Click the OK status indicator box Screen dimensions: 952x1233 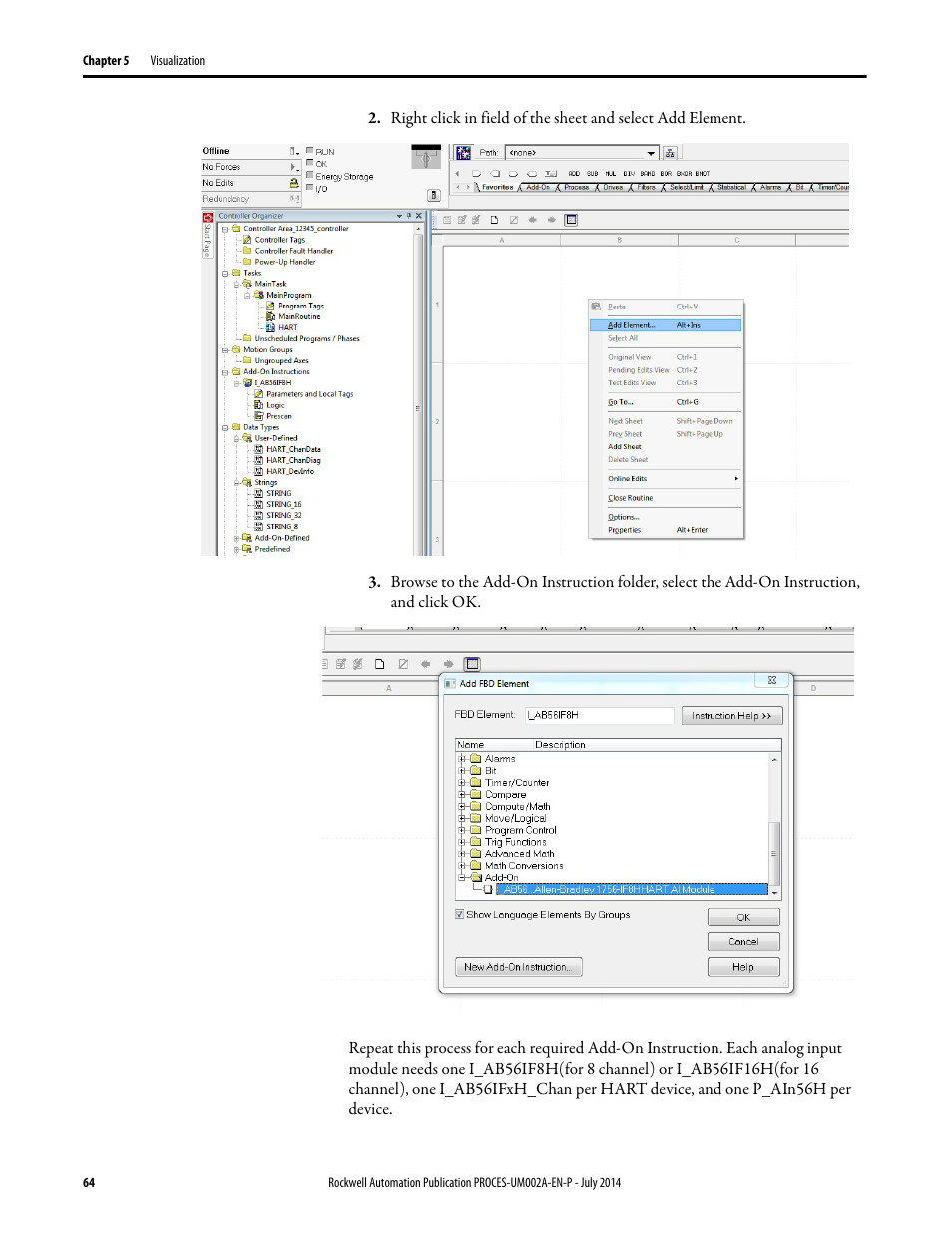(x=310, y=163)
